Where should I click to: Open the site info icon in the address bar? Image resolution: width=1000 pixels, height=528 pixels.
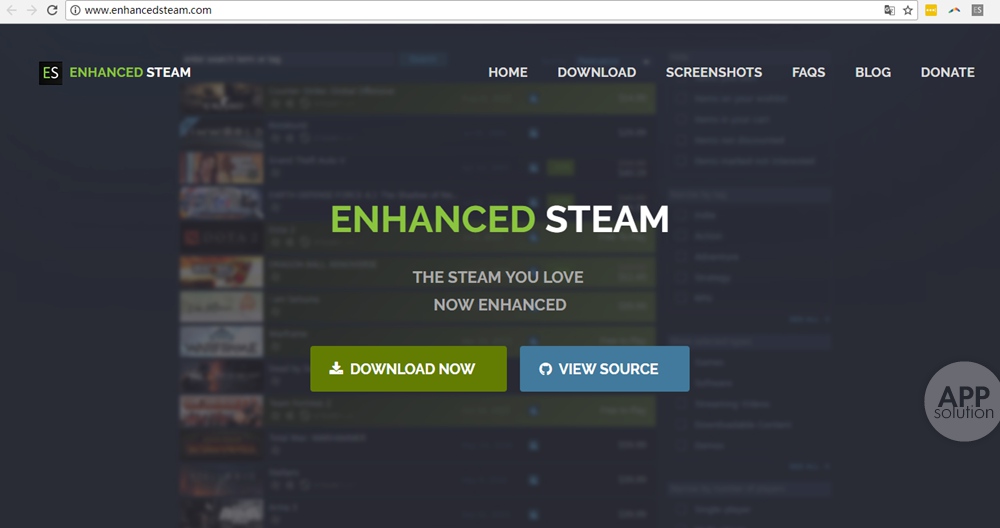click(75, 10)
